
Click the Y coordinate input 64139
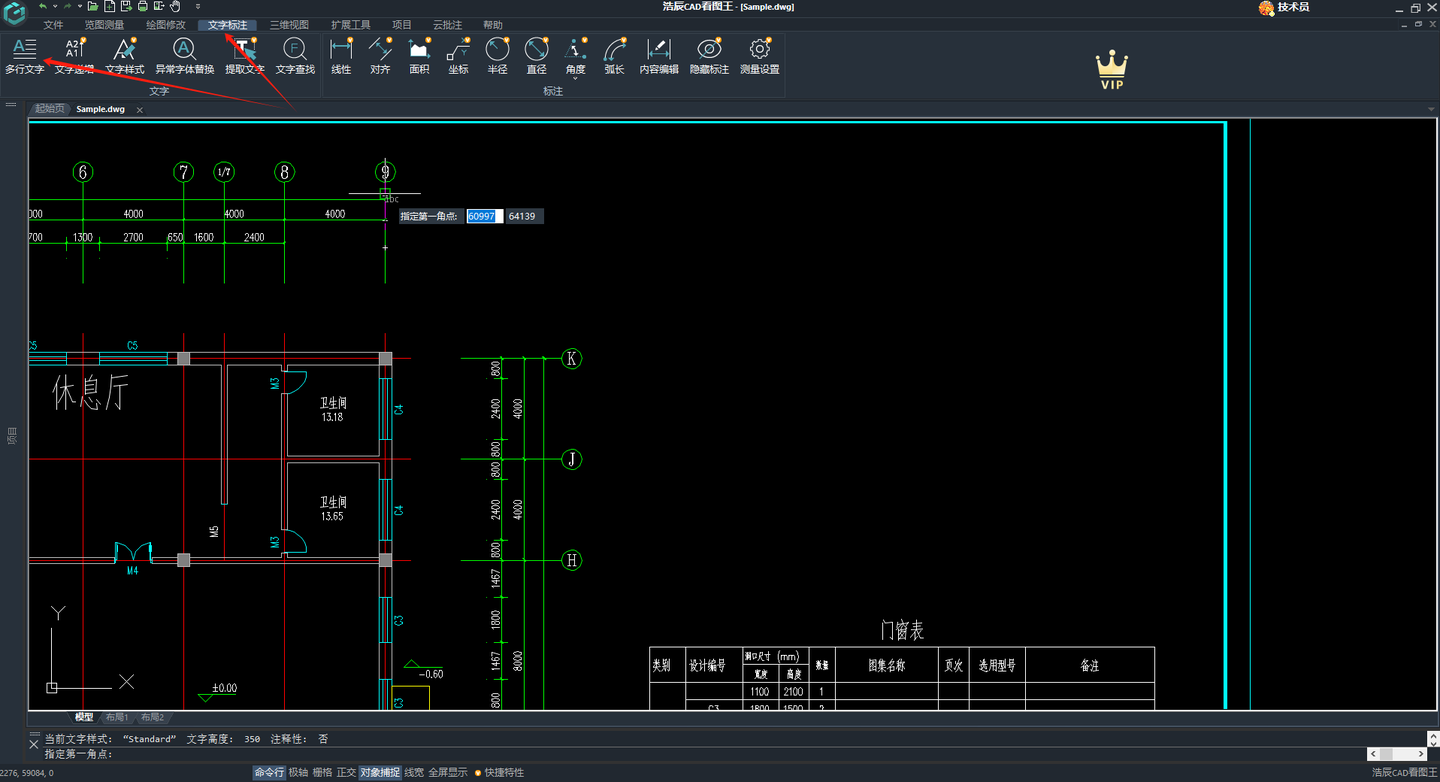coord(524,216)
